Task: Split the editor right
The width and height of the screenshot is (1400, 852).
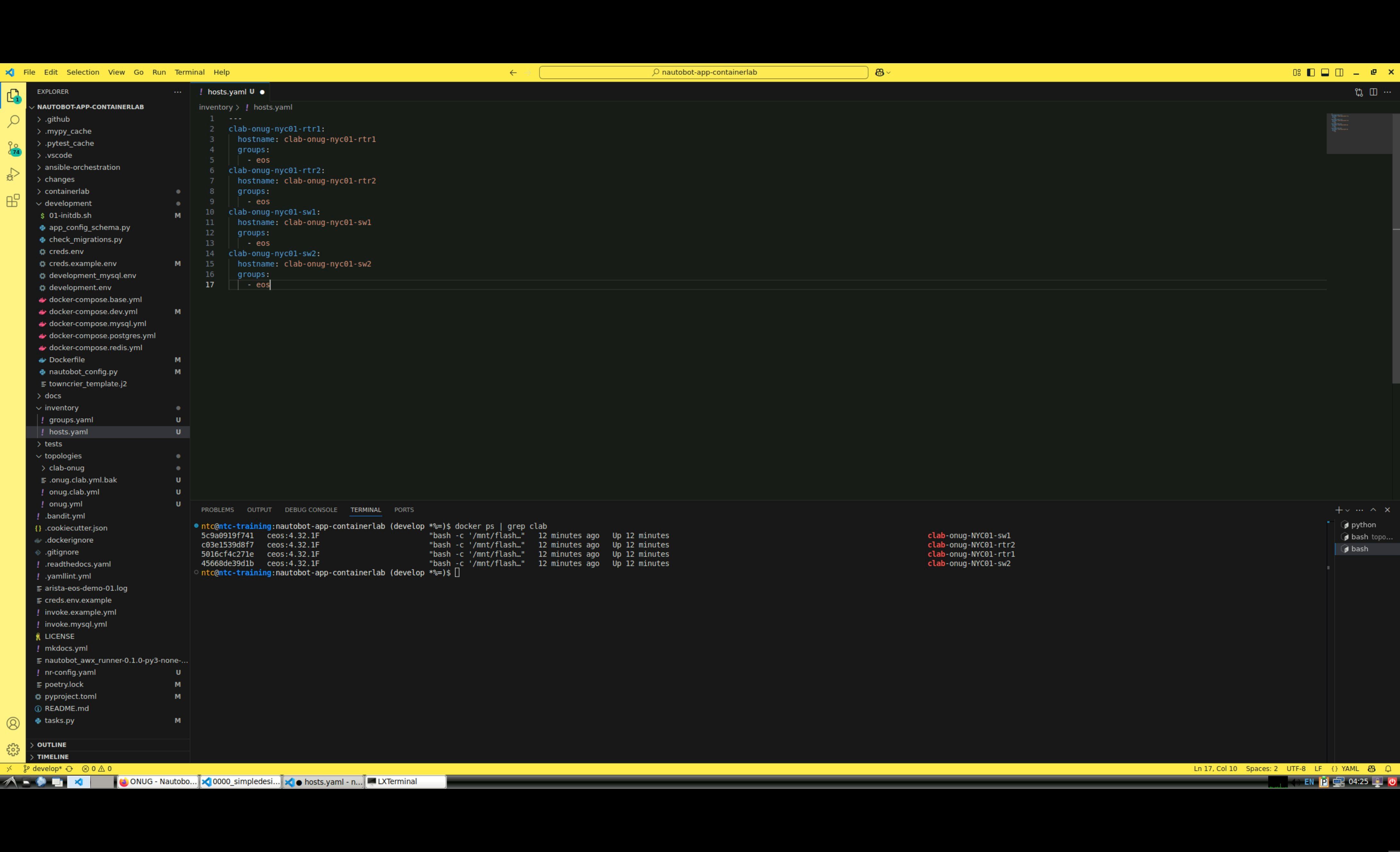Action: click(x=1373, y=92)
